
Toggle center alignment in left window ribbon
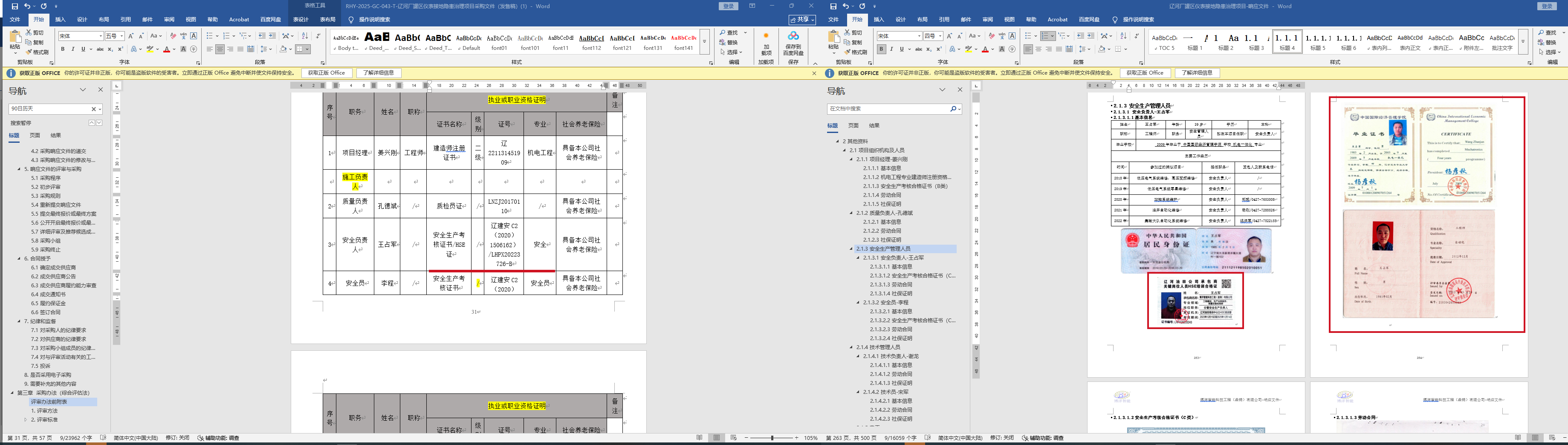tap(220, 49)
